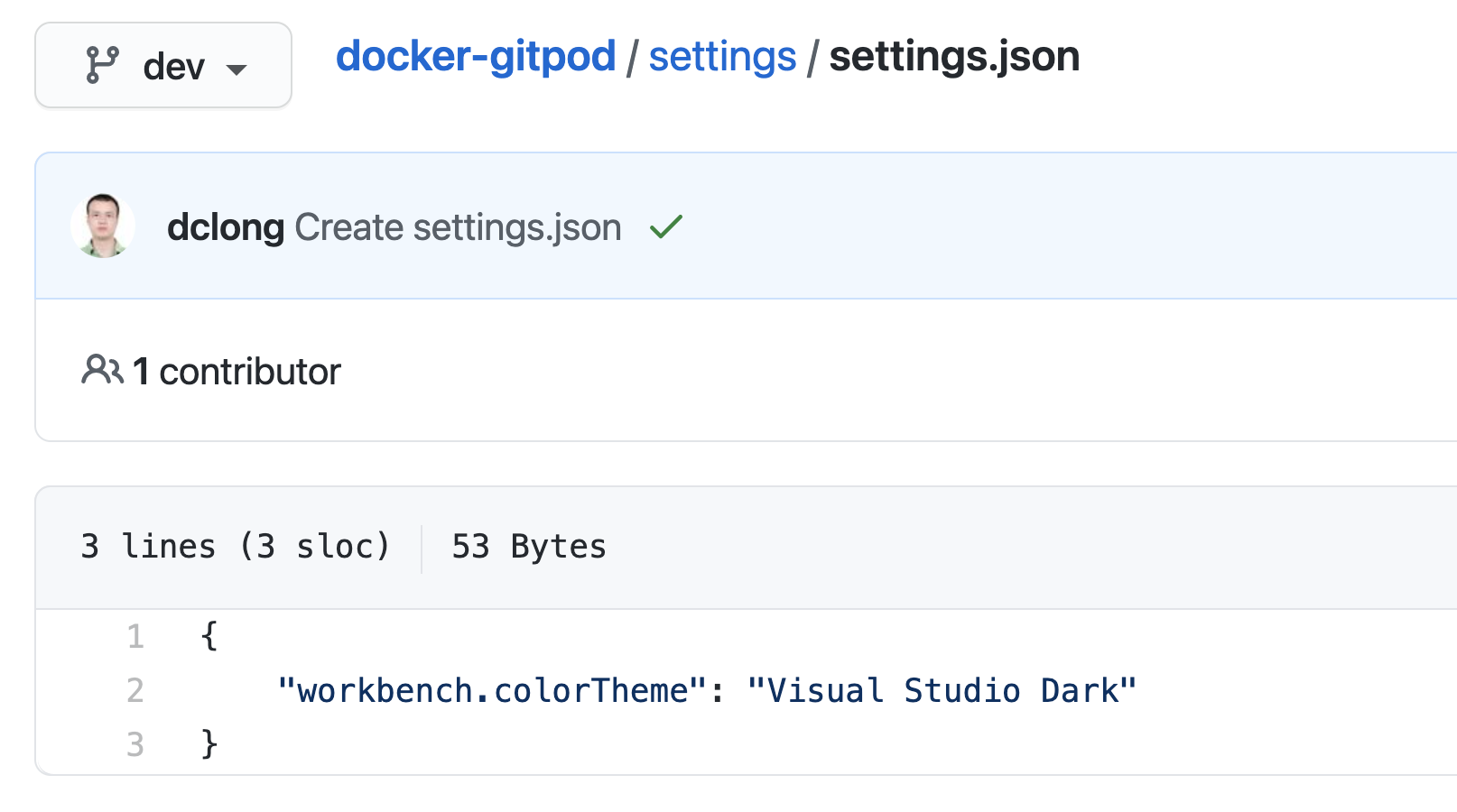Click the closing brace on line 3
Image resolution: width=1457 pixels, height=812 pixels.
209,744
